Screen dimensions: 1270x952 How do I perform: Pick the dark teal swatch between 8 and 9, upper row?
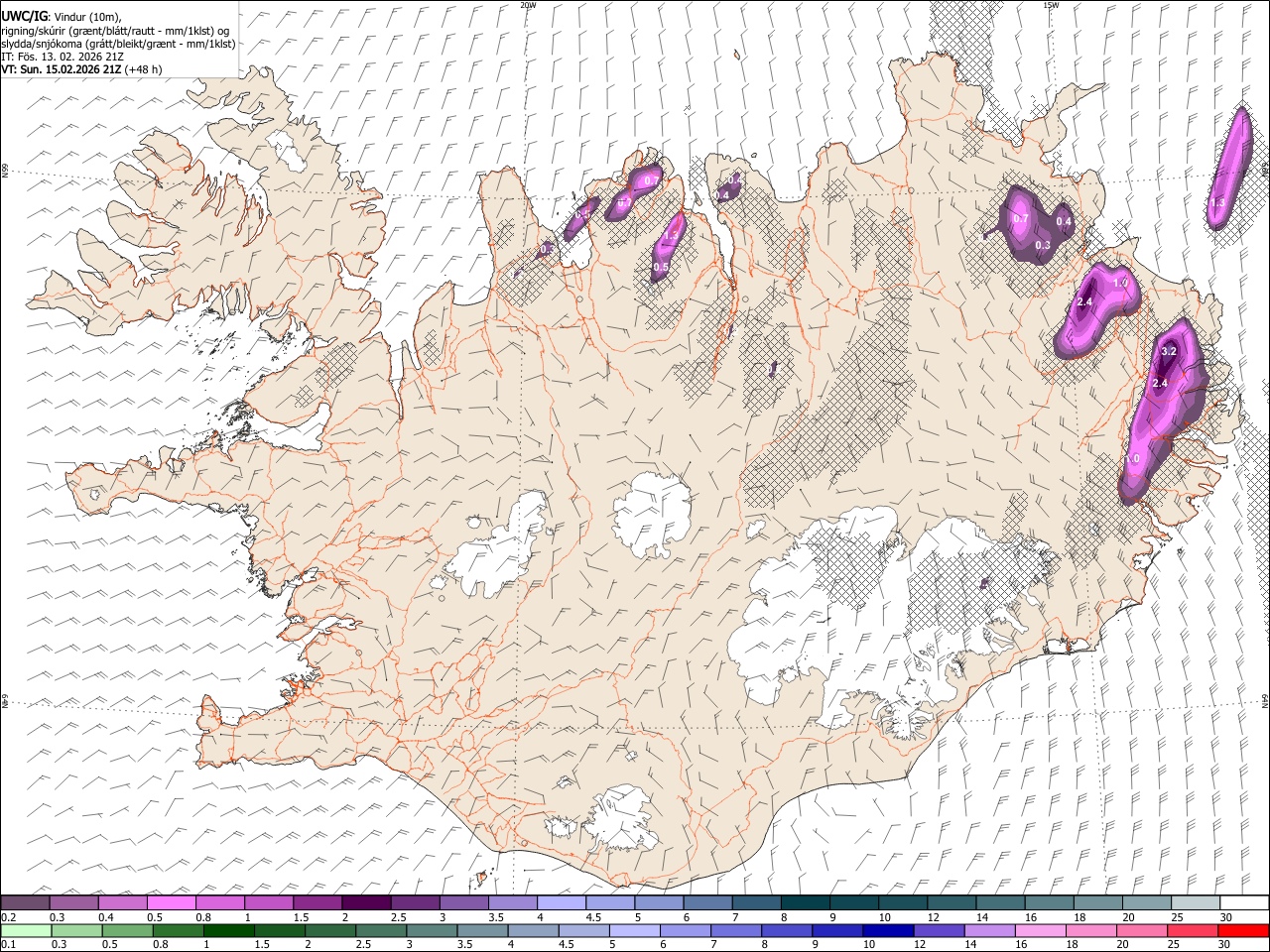(805, 902)
